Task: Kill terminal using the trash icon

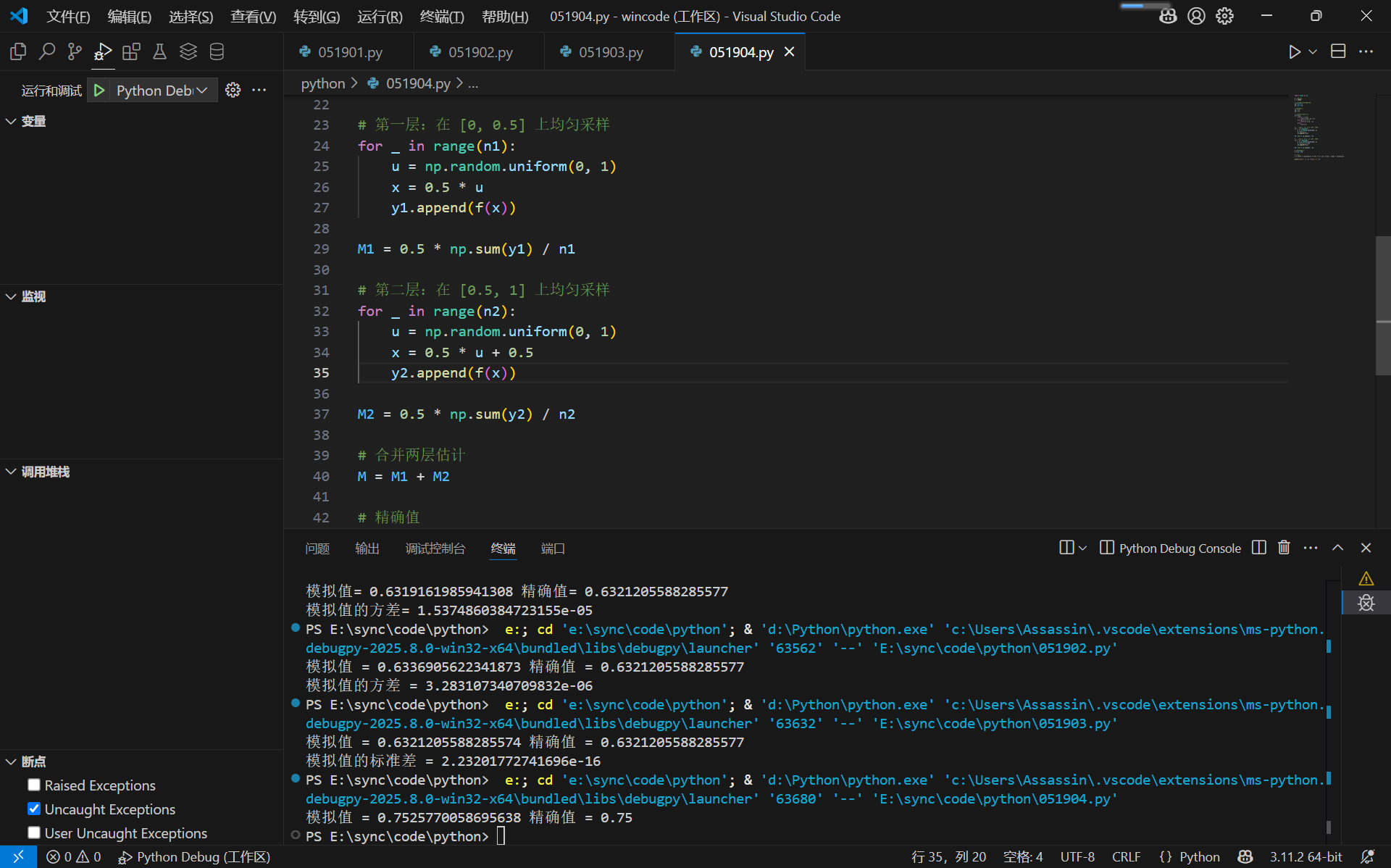Action: (1284, 548)
